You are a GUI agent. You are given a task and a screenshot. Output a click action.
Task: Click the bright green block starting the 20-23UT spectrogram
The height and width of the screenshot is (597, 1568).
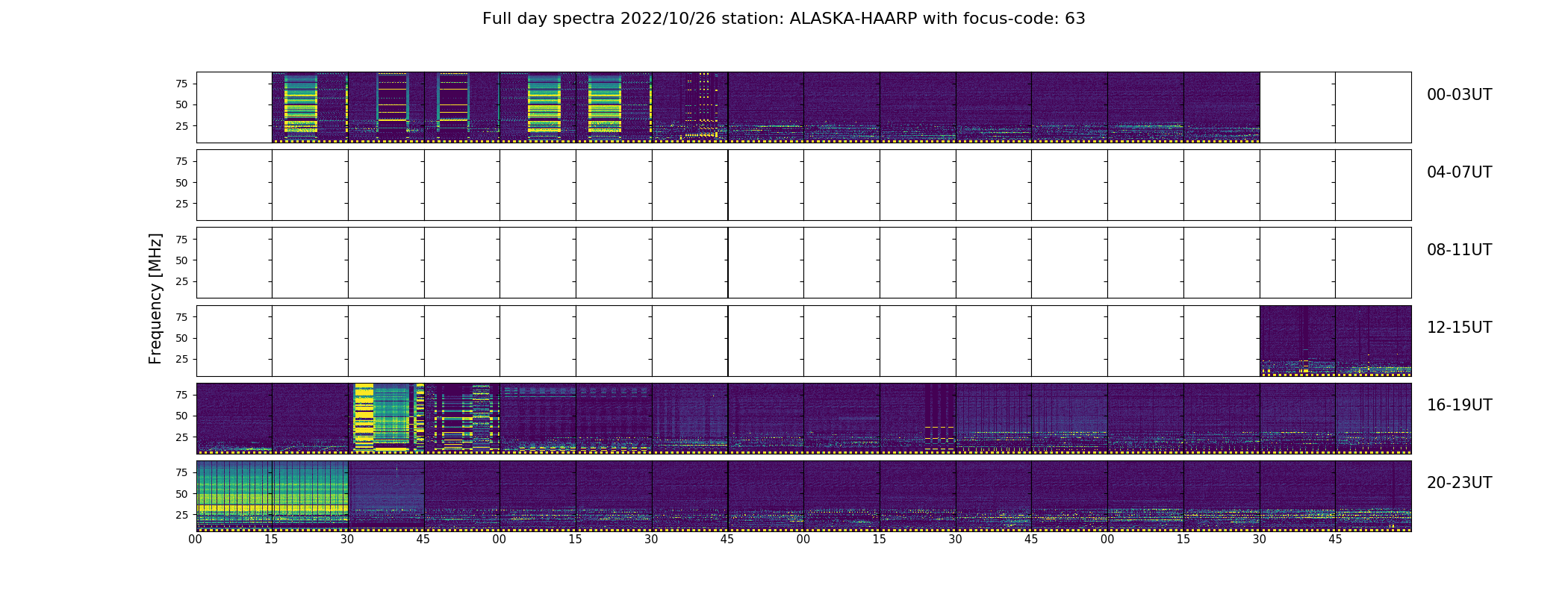coord(273,496)
